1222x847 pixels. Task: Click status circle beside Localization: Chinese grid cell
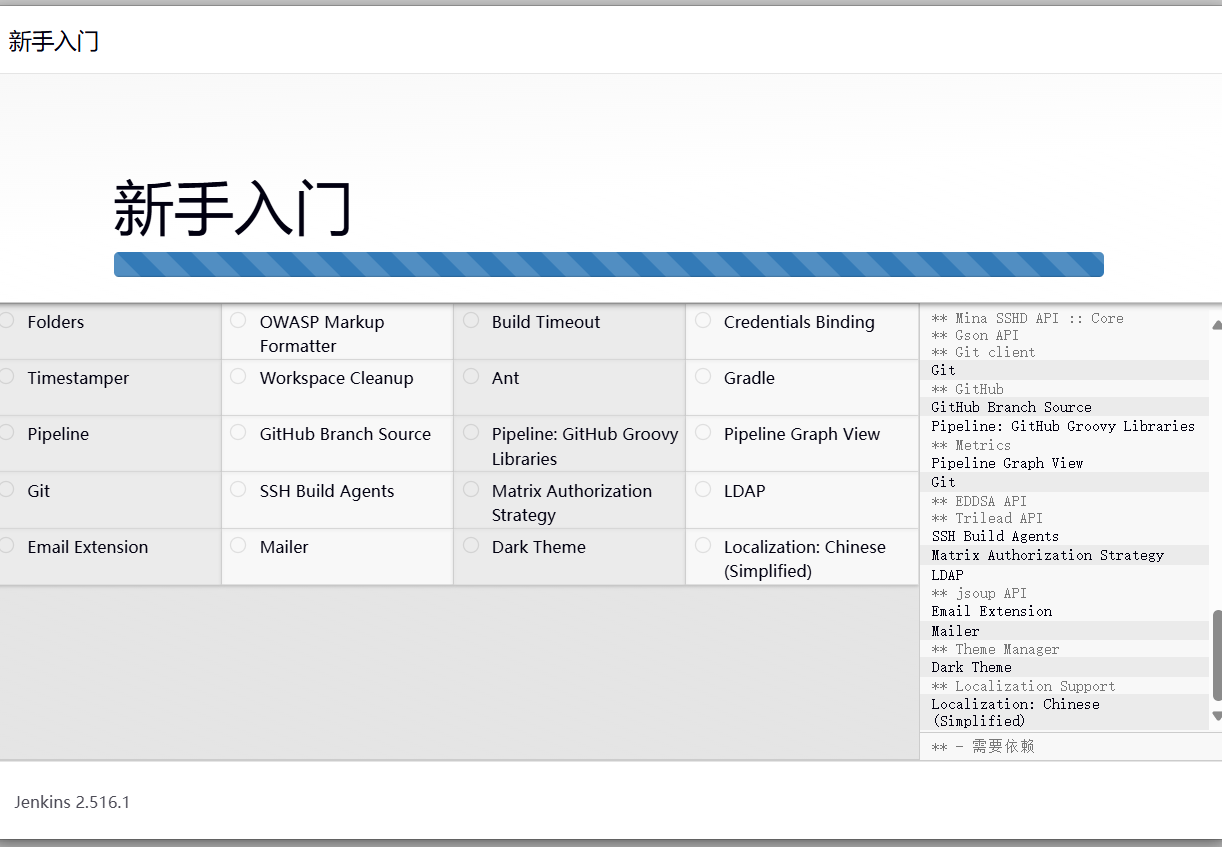click(703, 545)
